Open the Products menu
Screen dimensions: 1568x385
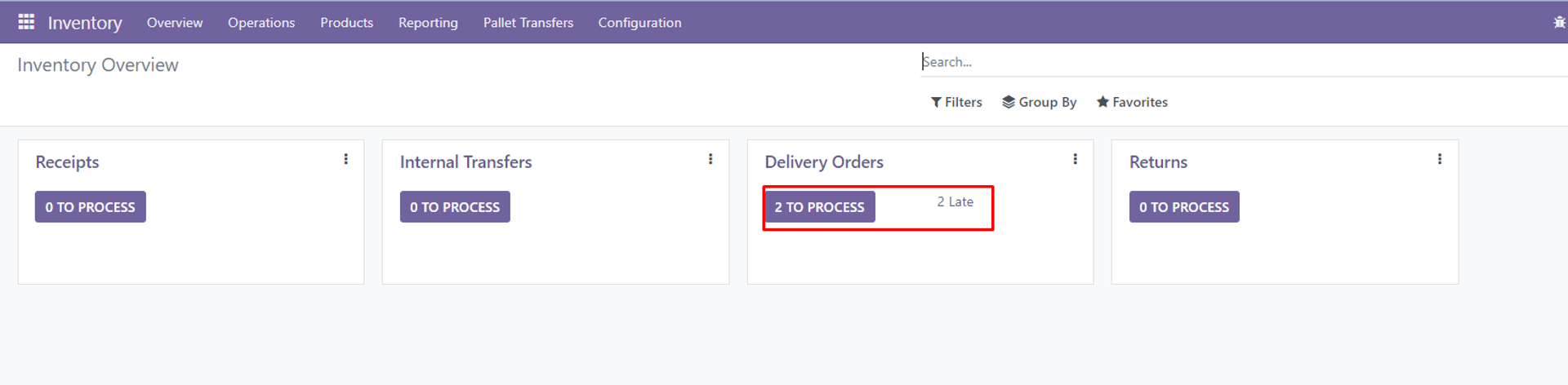click(x=346, y=23)
